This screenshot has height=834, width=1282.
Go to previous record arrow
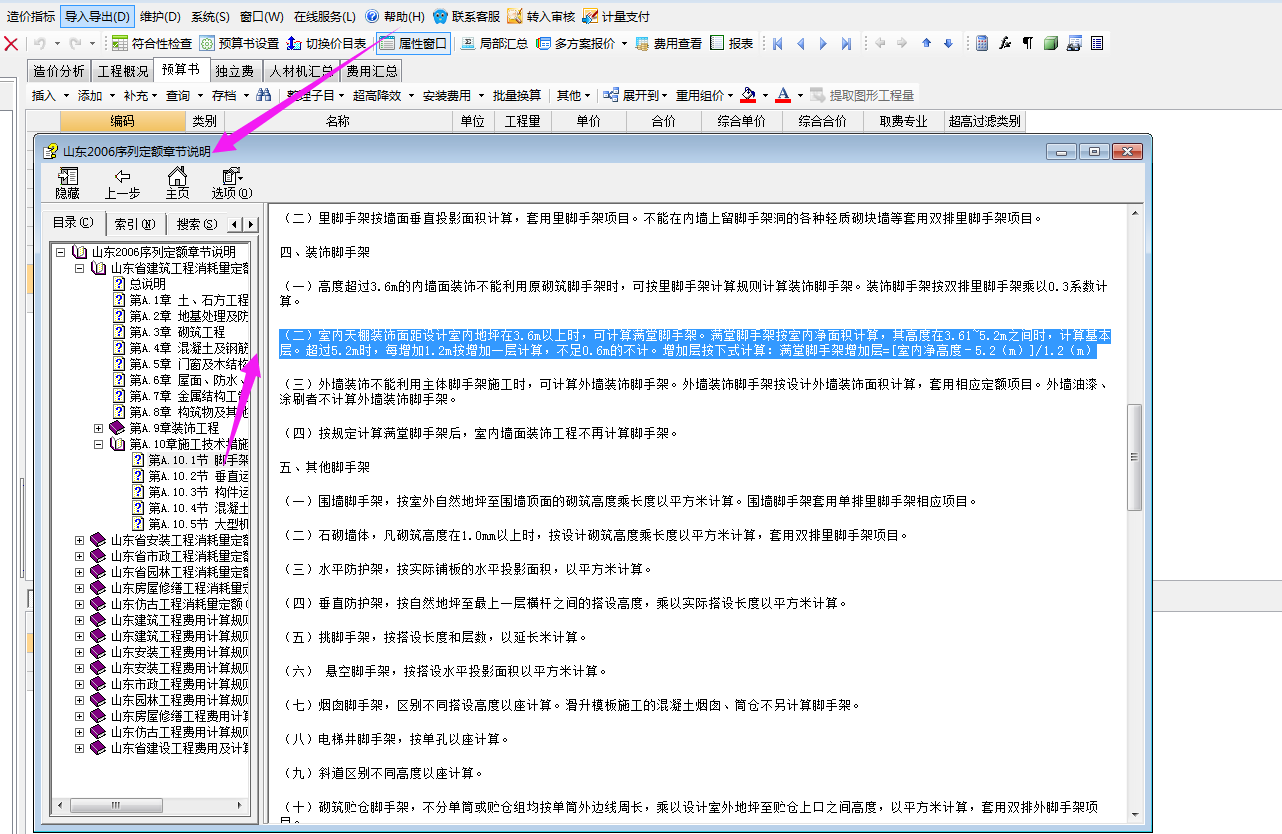[800, 43]
